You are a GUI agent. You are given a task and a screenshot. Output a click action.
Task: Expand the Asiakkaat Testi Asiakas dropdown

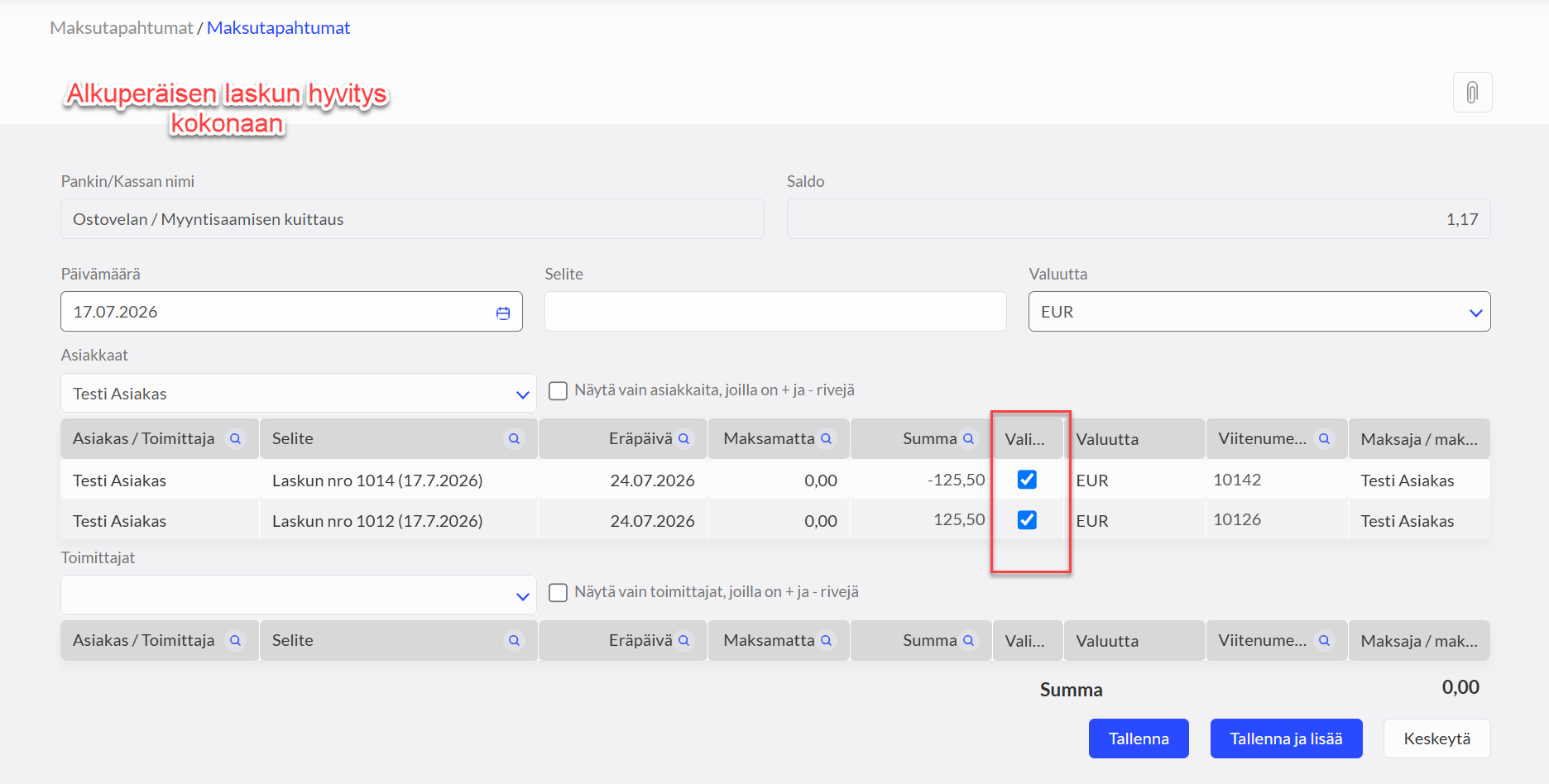(x=298, y=394)
